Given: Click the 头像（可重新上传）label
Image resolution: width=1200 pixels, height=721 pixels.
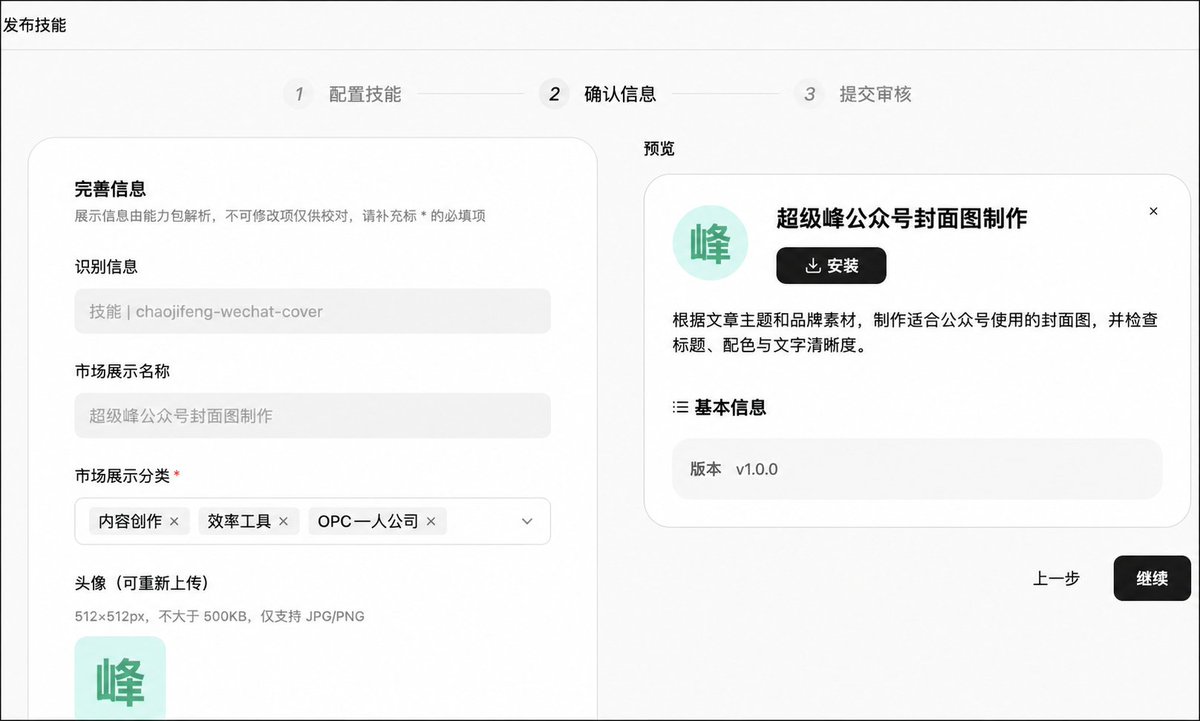Looking at the screenshot, I should coord(142,583).
